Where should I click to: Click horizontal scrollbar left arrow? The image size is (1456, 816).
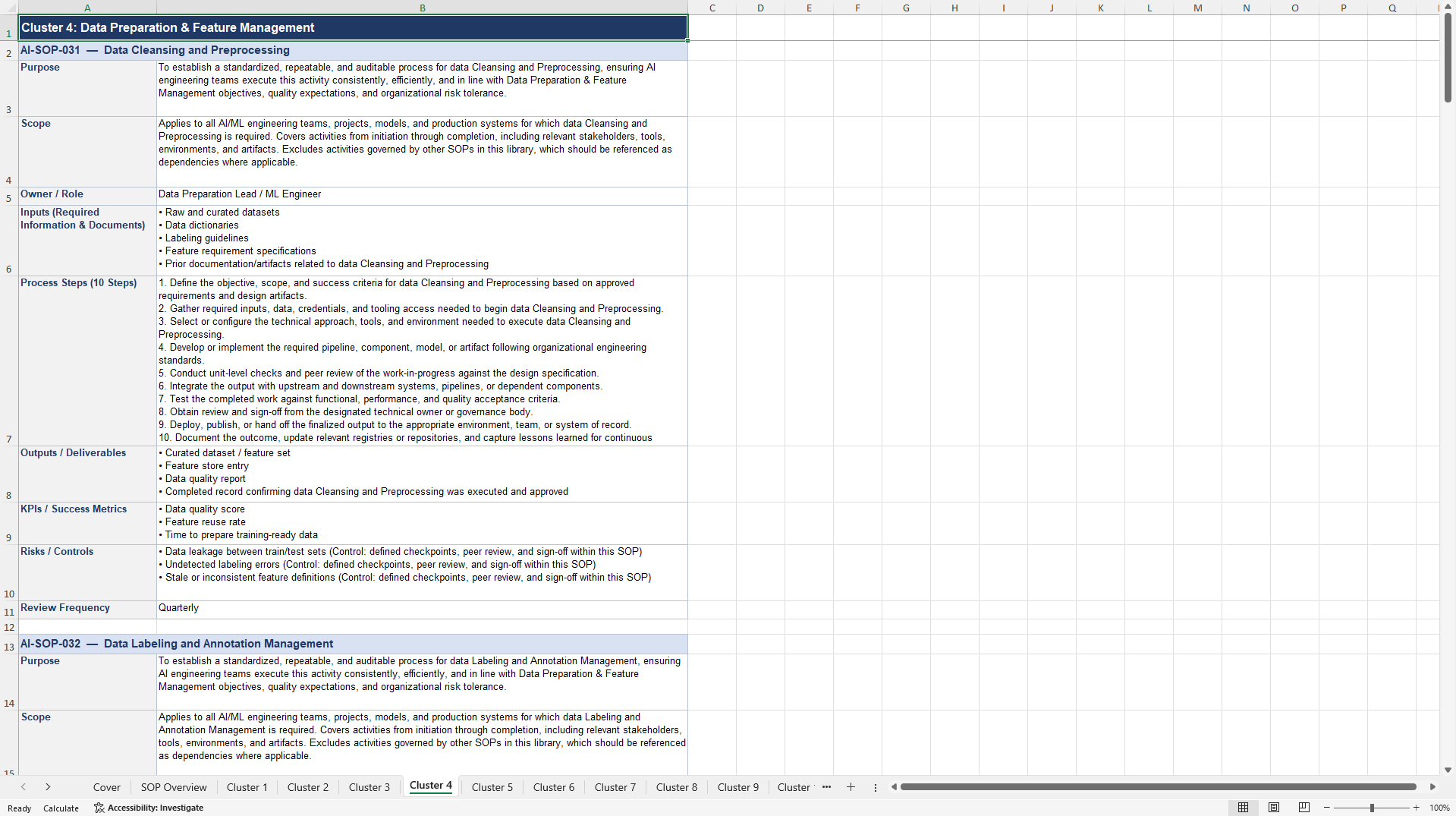[x=894, y=787]
